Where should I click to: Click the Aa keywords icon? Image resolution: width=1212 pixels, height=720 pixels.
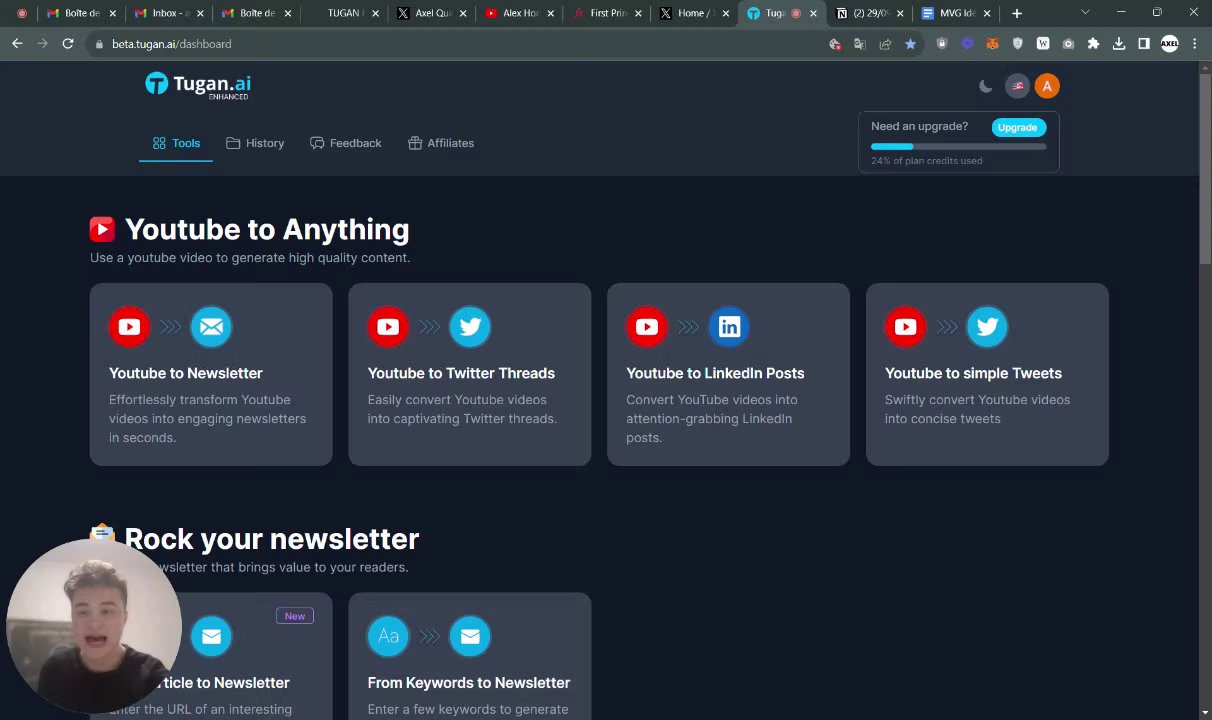click(388, 636)
